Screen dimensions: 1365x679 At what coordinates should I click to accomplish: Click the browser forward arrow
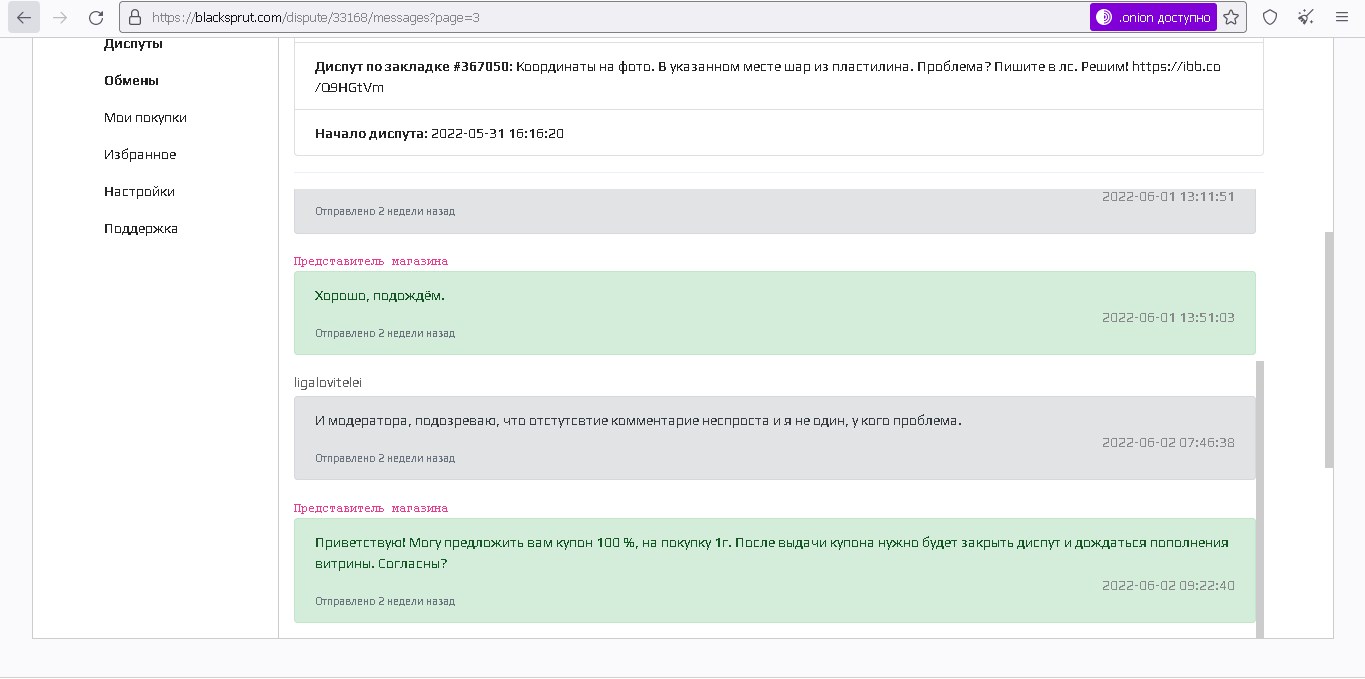tap(60, 17)
